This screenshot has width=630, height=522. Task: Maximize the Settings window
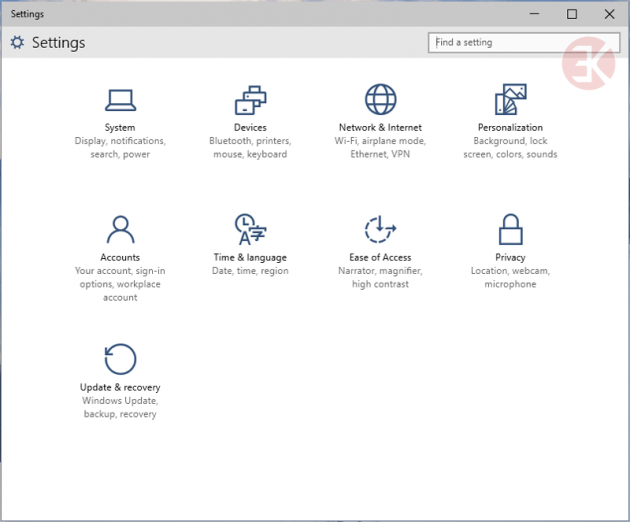572,14
